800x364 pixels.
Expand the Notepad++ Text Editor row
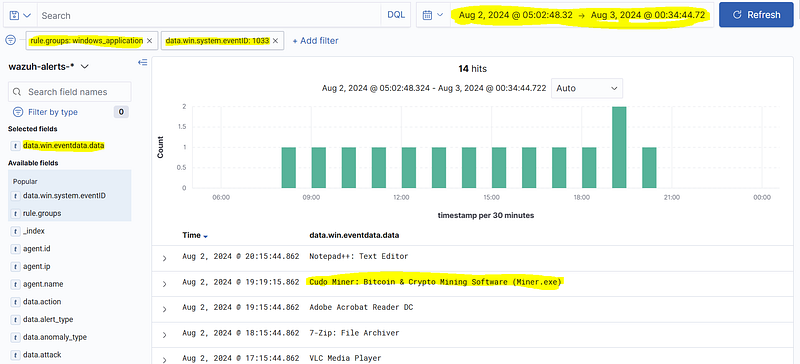164,258
